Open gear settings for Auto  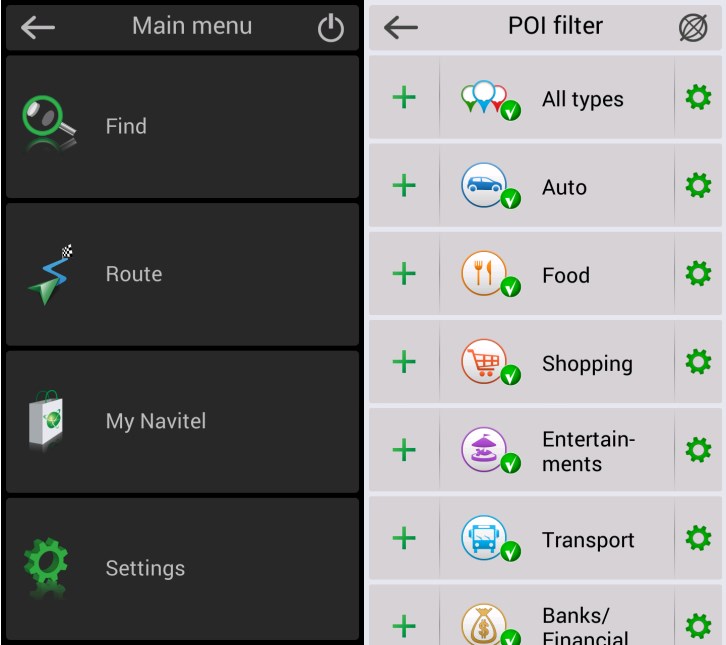698,186
